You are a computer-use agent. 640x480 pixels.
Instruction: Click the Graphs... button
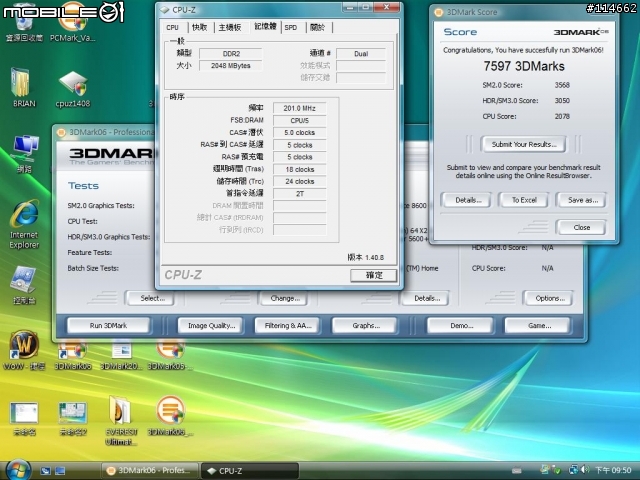[366, 326]
